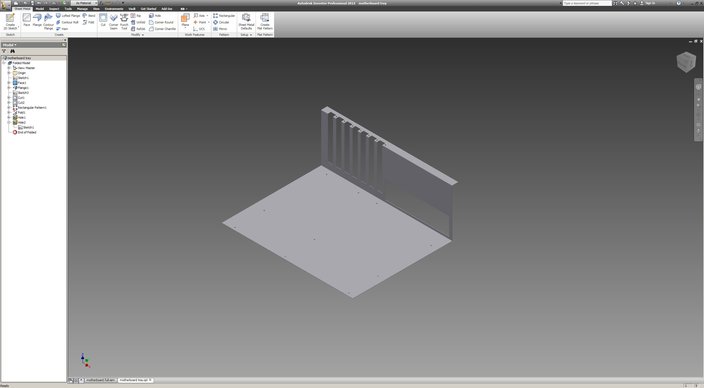Open the Manage ribbon tab
704x388 pixels.
pos(82,9)
